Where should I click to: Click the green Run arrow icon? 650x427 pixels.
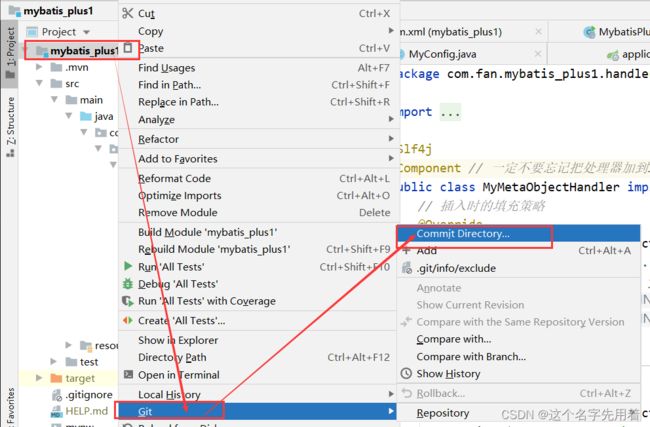(128, 266)
